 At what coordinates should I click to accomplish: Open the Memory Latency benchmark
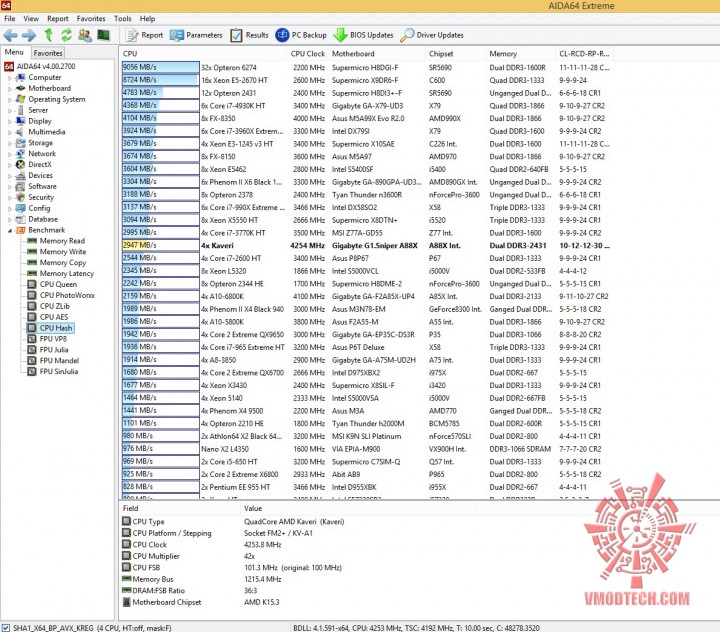(x=67, y=274)
